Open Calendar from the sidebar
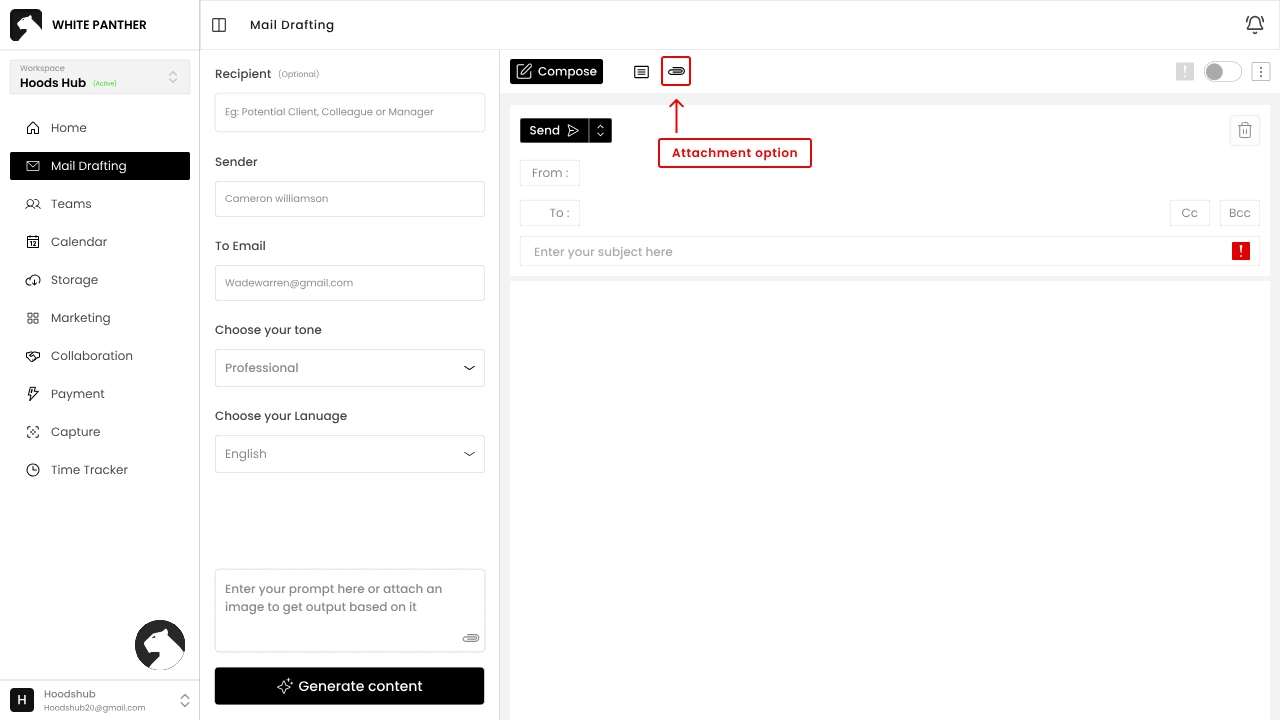Image resolution: width=1280 pixels, height=720 pixels. point(79,242)
